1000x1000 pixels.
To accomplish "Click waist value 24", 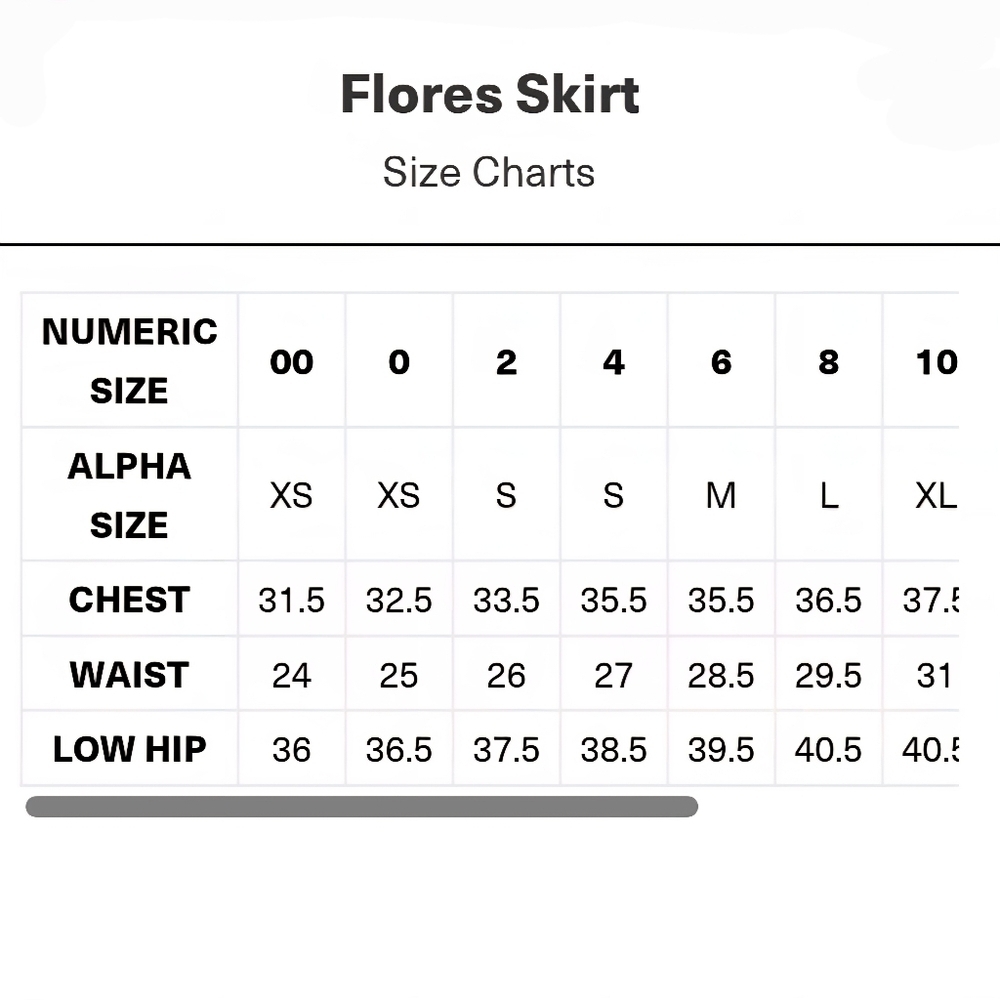I will pos(291,674).
